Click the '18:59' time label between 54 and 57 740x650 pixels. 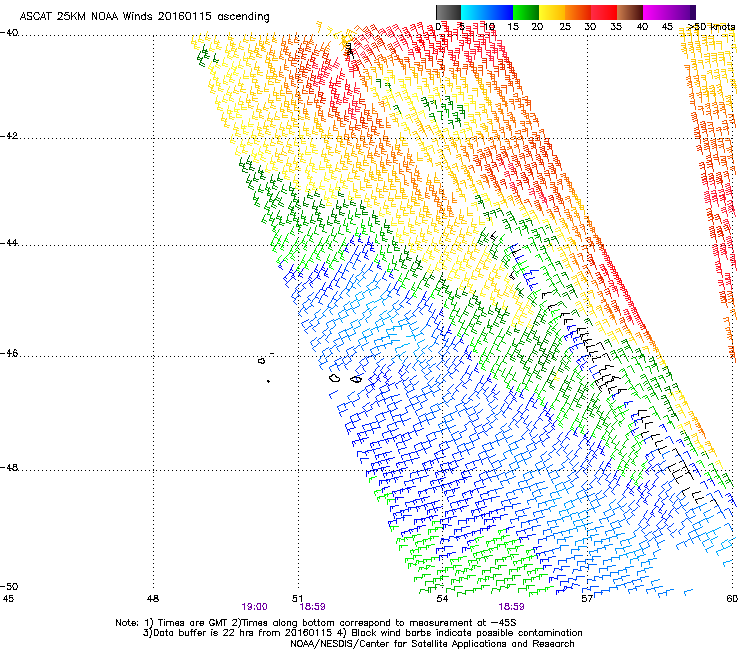point(511,607)
